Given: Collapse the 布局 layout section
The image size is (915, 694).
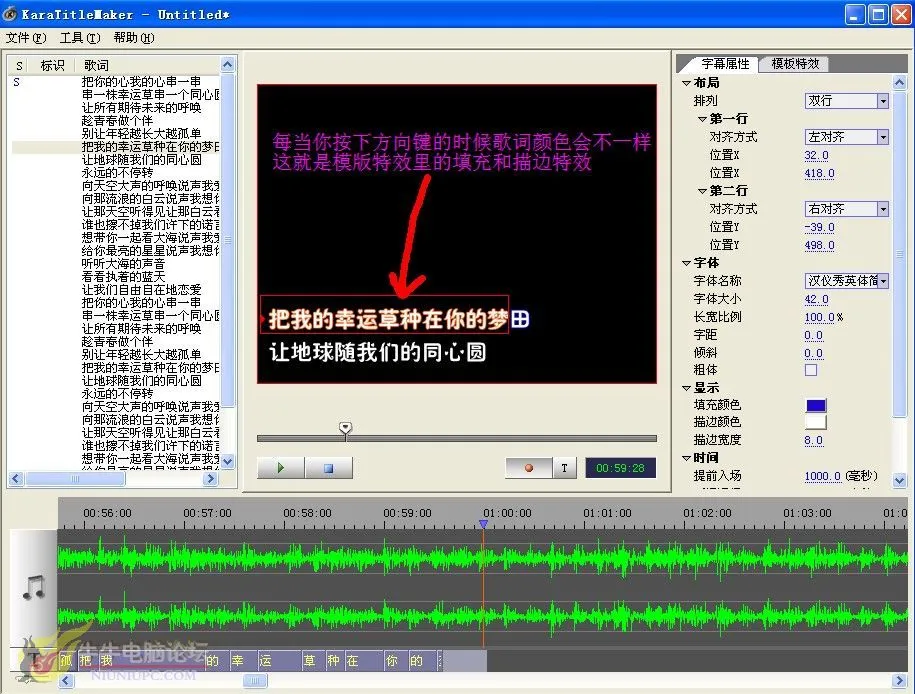Looking at the screenshot, I should pyautogui.click(x=686, y=83).
